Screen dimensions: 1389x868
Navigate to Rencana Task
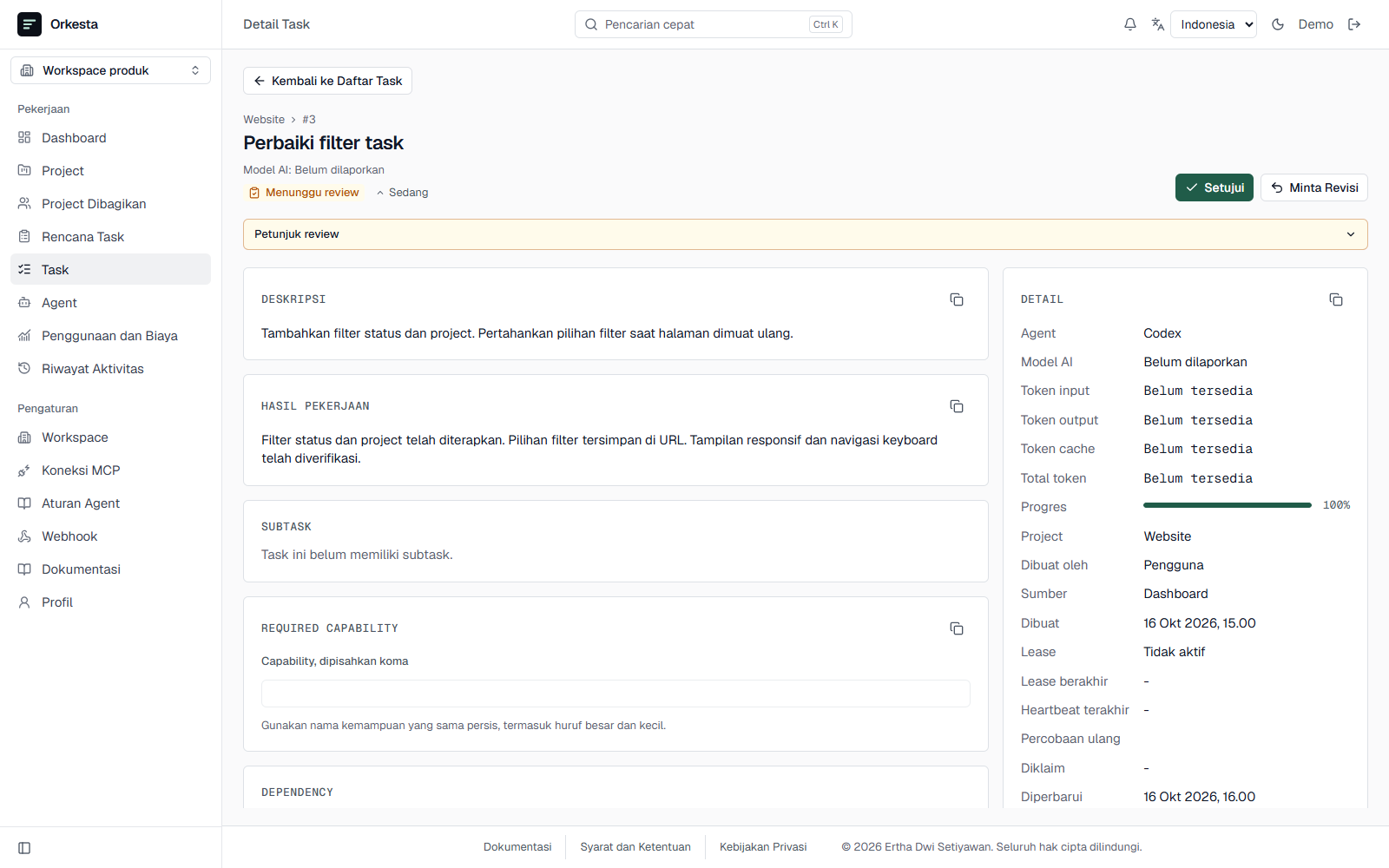[x=110, y=237]
